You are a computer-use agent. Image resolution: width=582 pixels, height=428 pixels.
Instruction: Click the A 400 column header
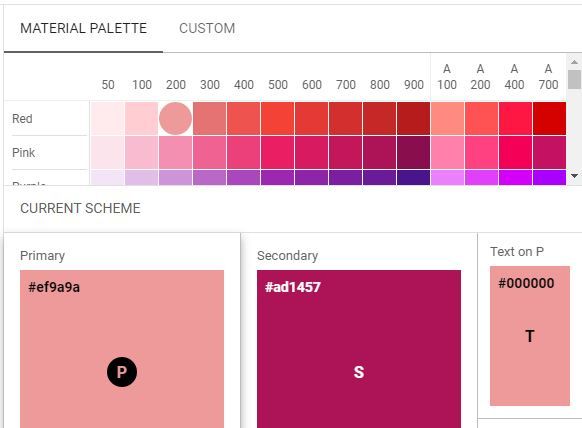514,76
